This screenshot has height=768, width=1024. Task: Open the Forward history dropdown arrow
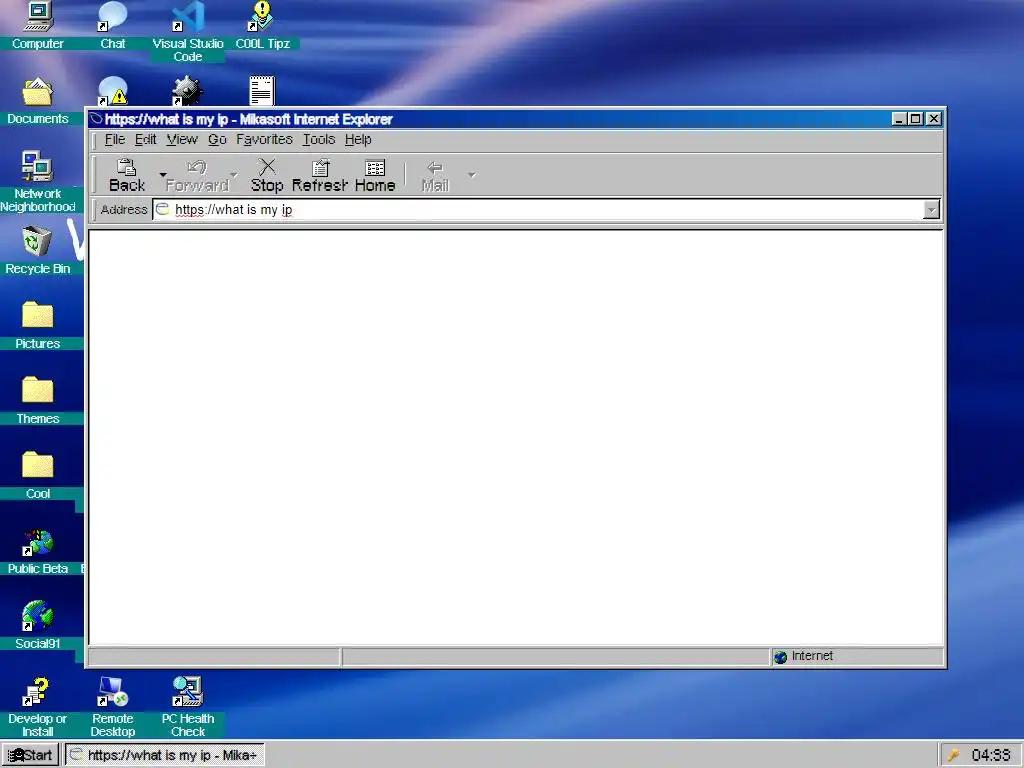click(234, 174)
